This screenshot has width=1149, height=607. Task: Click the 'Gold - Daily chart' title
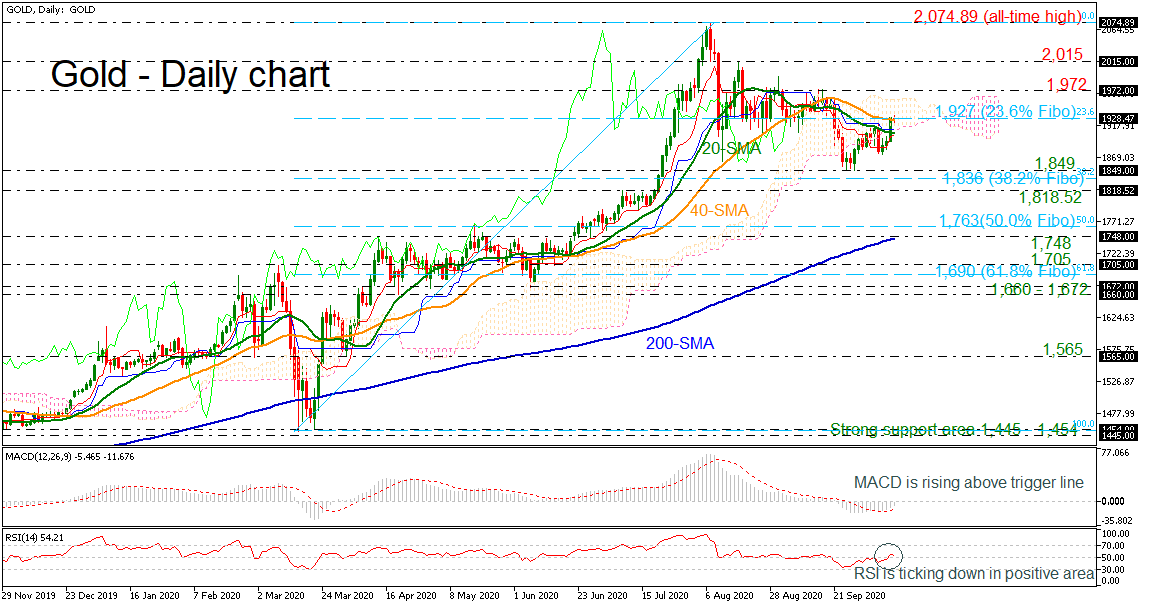click(191, 75)
